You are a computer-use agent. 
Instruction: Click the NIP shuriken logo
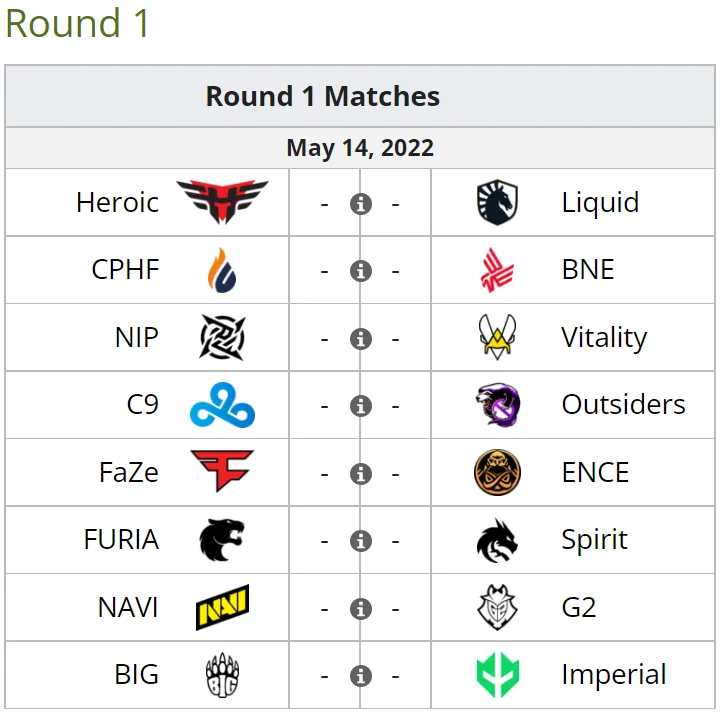pyautogui.click(x=222, y=338)
